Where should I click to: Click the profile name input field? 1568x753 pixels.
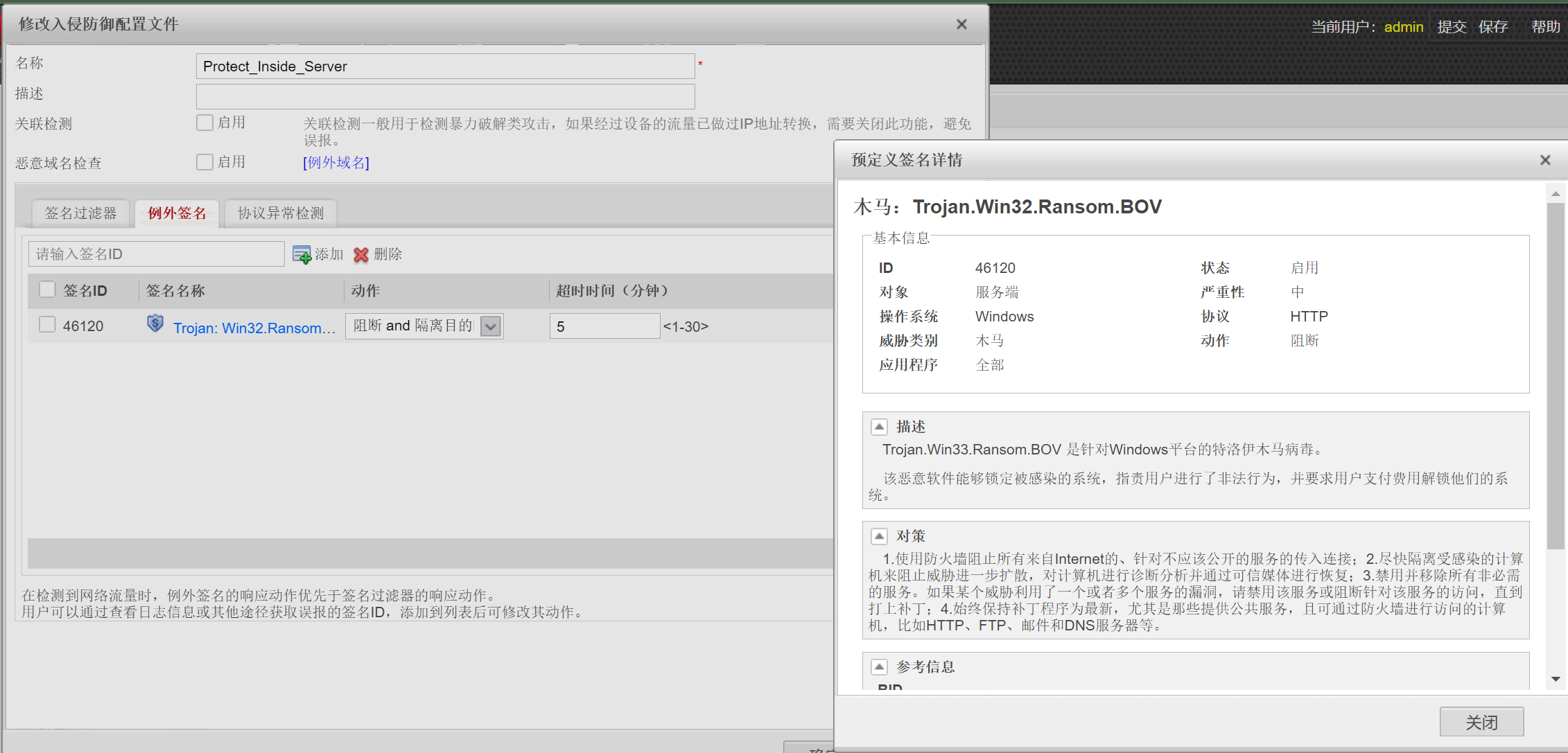445,67
